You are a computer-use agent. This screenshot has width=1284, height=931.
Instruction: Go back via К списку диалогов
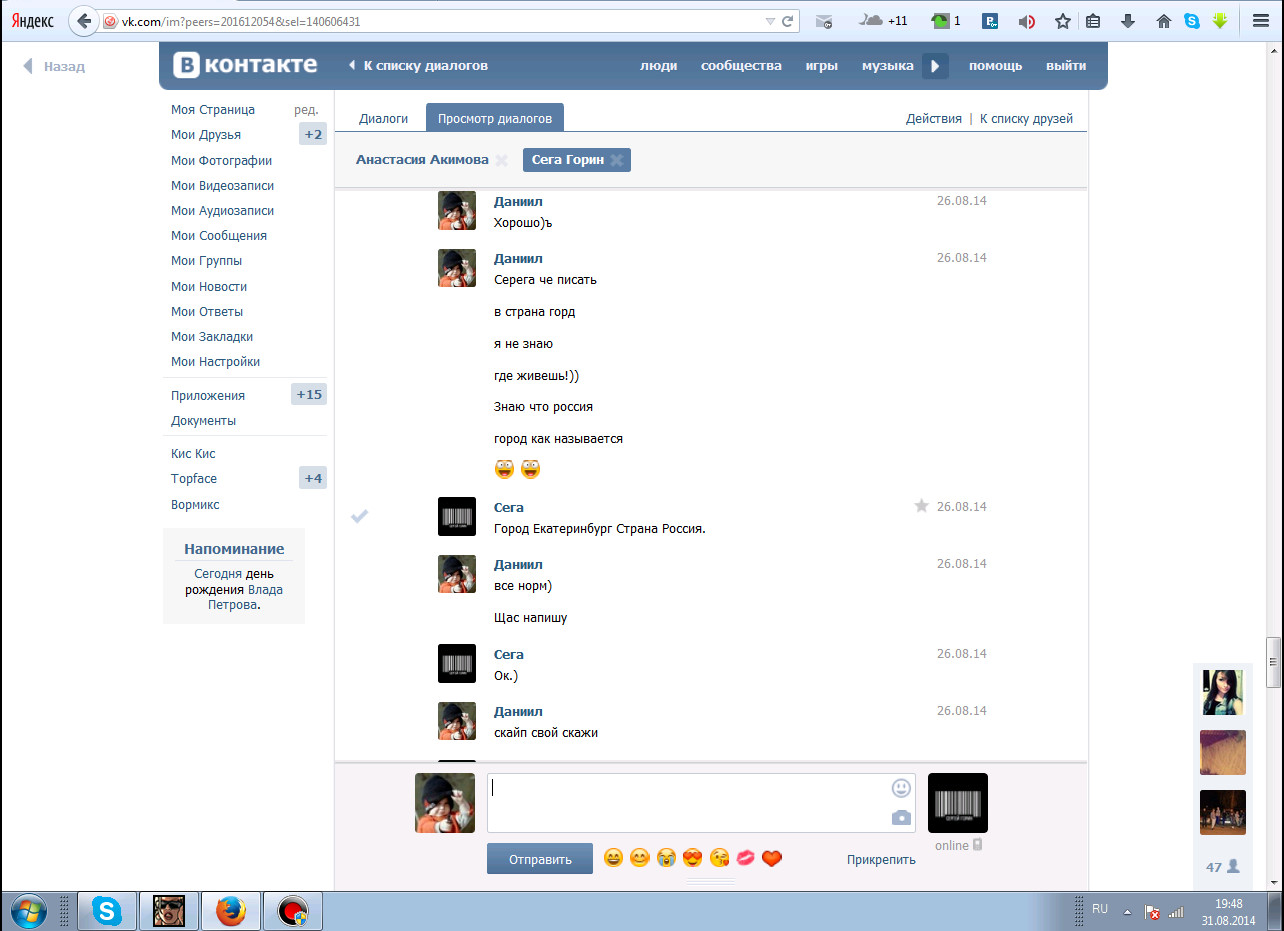418,65
